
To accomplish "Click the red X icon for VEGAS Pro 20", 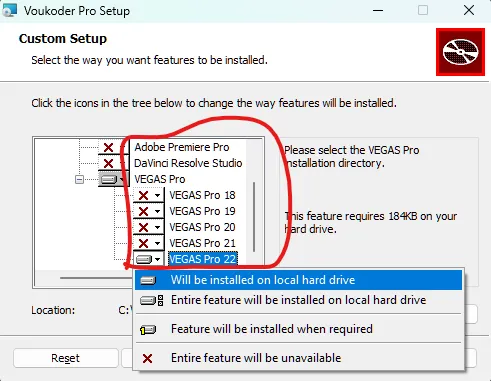I will coord(143,227).
